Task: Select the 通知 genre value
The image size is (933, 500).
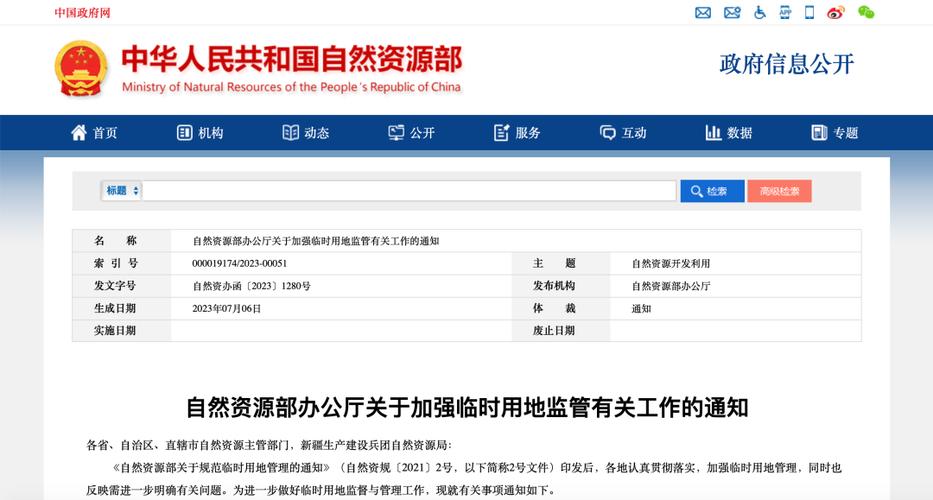Action: coord(641,308)
